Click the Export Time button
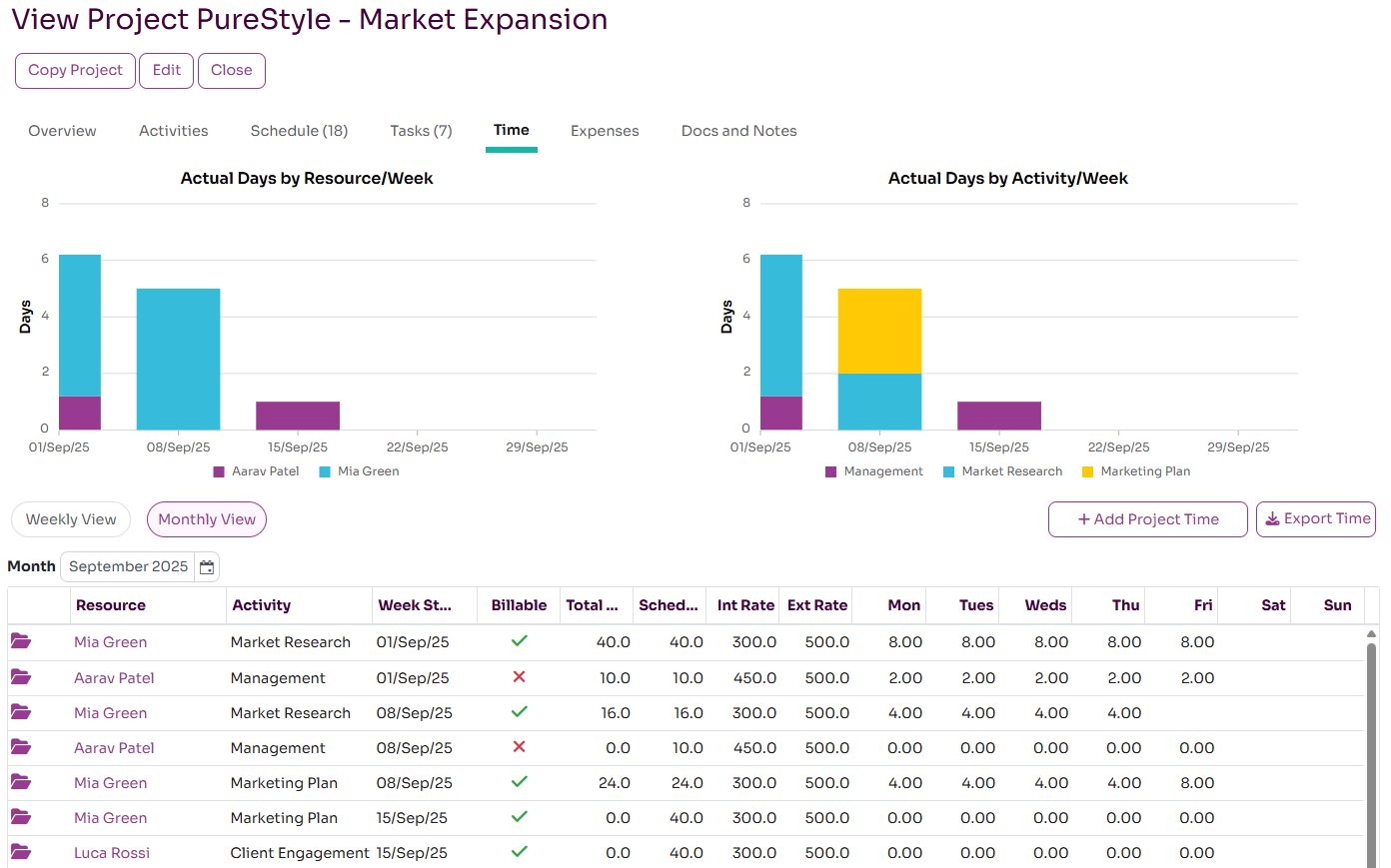This screenshot has height=868, width=1391. pyautogui.click(x=1316, y=519)
